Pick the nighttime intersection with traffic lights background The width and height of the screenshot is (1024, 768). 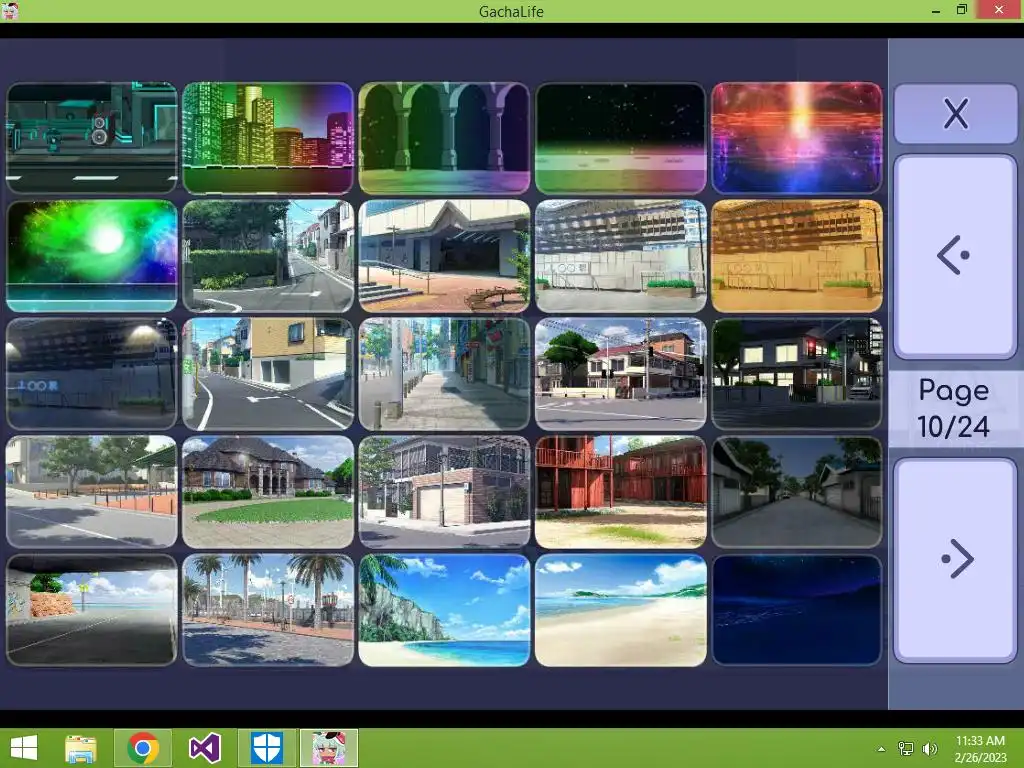[797, 374]
